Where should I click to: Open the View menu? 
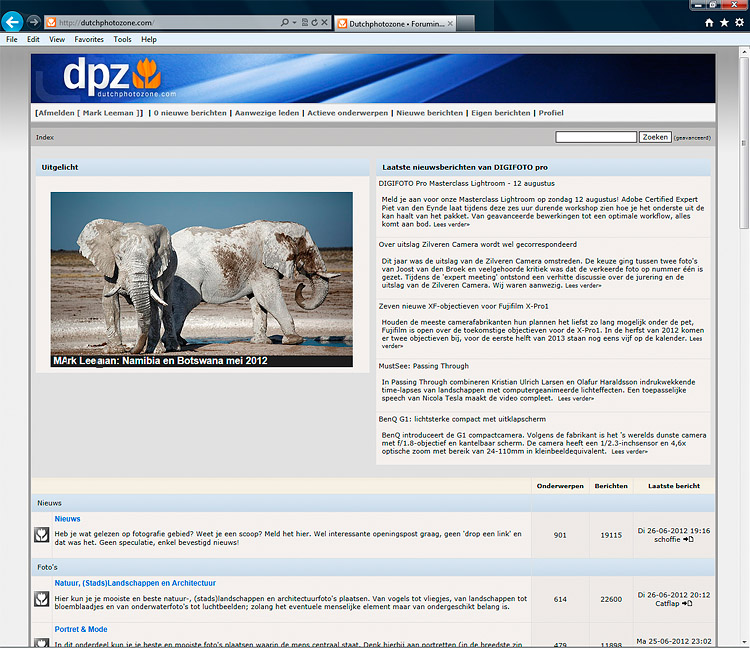(x=57, y=39)
